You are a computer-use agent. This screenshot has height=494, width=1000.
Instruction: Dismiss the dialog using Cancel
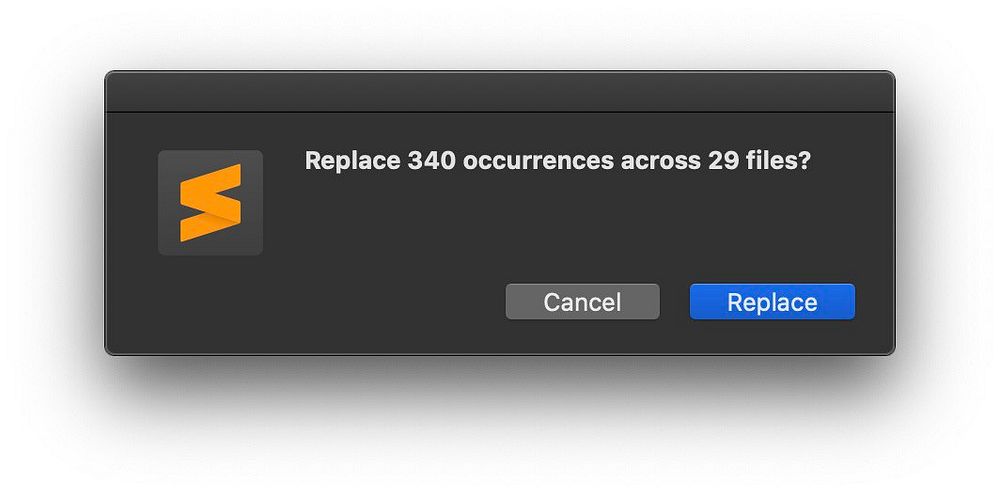(x=582, y=301)
